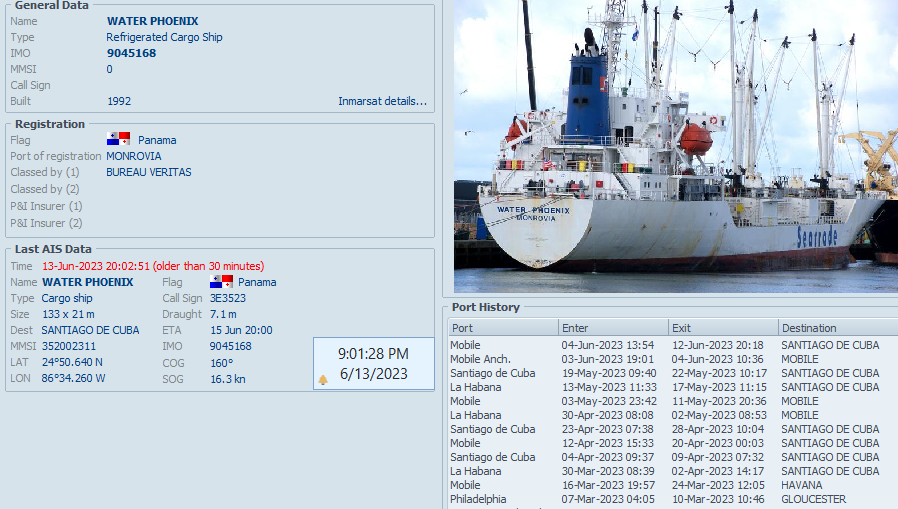898x509 pixels.
Task: Sort Port History by Enter column header
Action: click(x=613, y=328)
